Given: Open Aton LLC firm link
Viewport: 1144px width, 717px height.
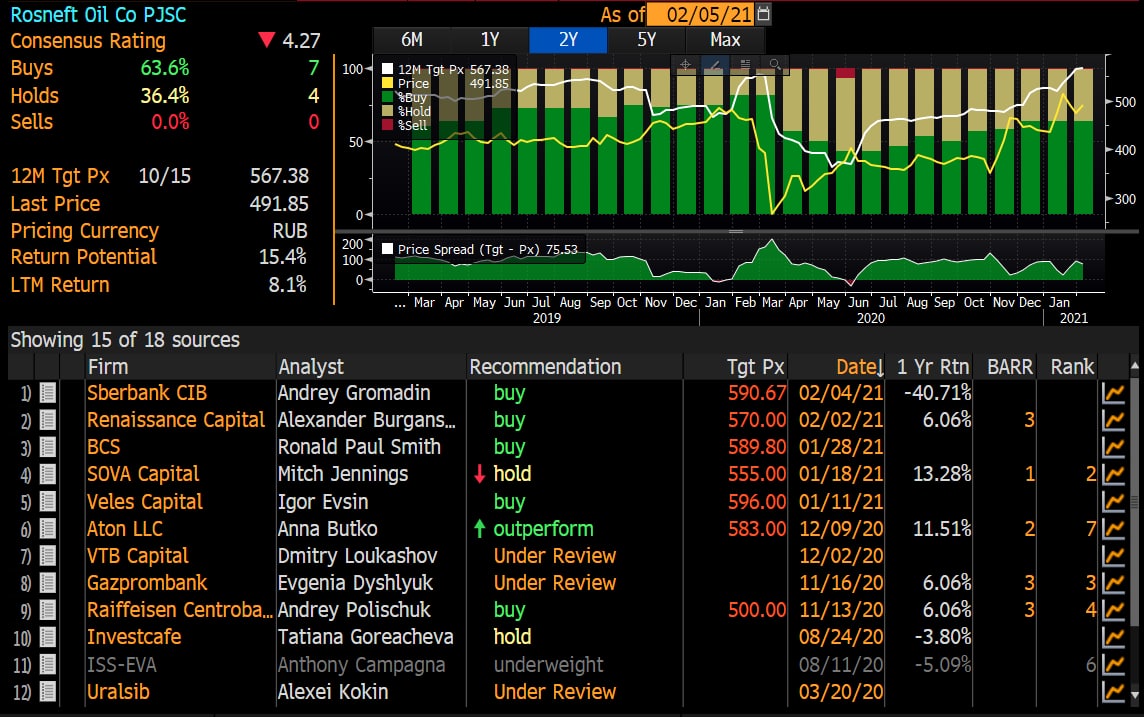Looking at the screenshot, I should coord(125,529).
